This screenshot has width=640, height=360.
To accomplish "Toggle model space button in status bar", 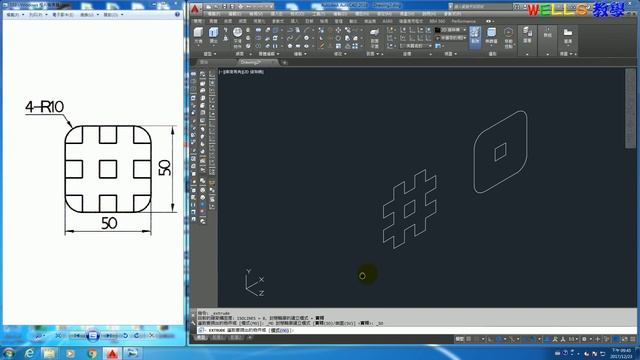I will [x=460, y=339].
